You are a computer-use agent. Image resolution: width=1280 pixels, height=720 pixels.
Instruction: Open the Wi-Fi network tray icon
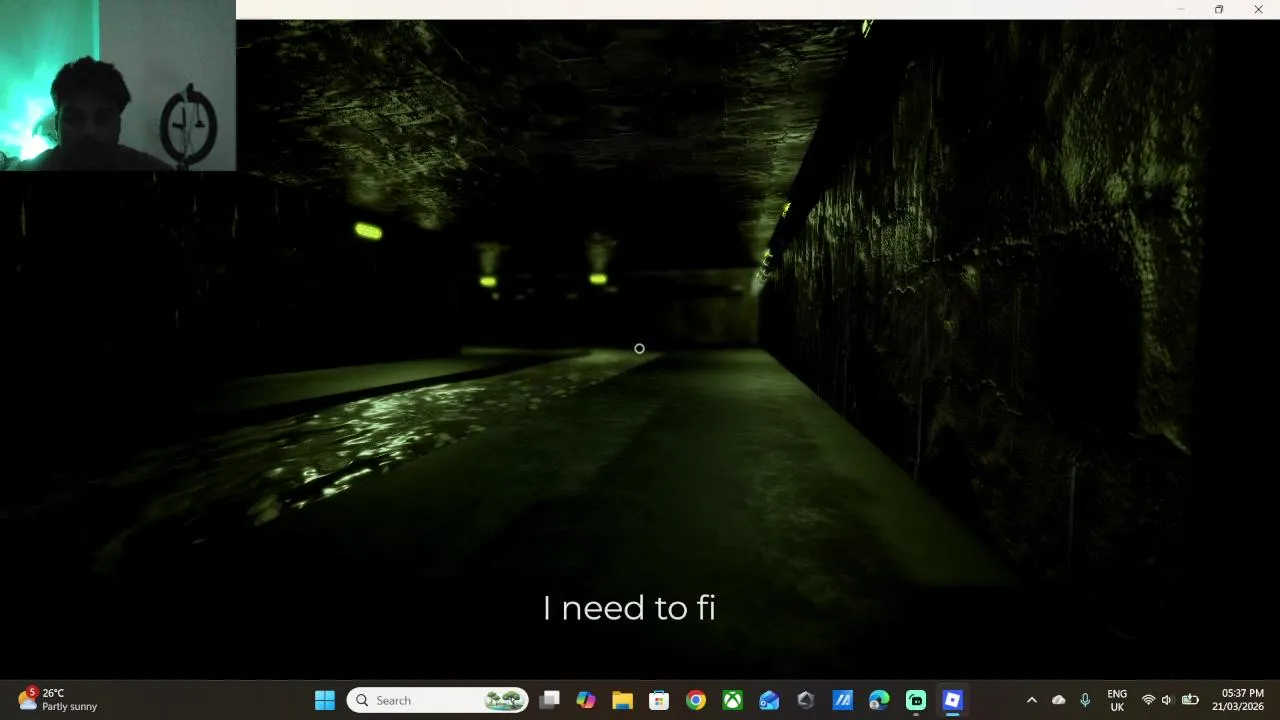point(1148,700)
